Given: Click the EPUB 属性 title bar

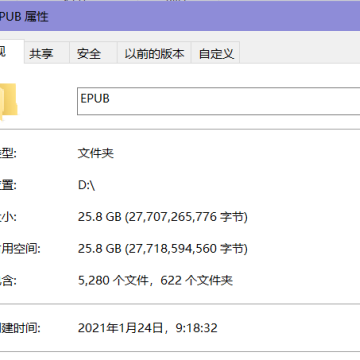Looking at the screenshot, I should click(180, 16).
